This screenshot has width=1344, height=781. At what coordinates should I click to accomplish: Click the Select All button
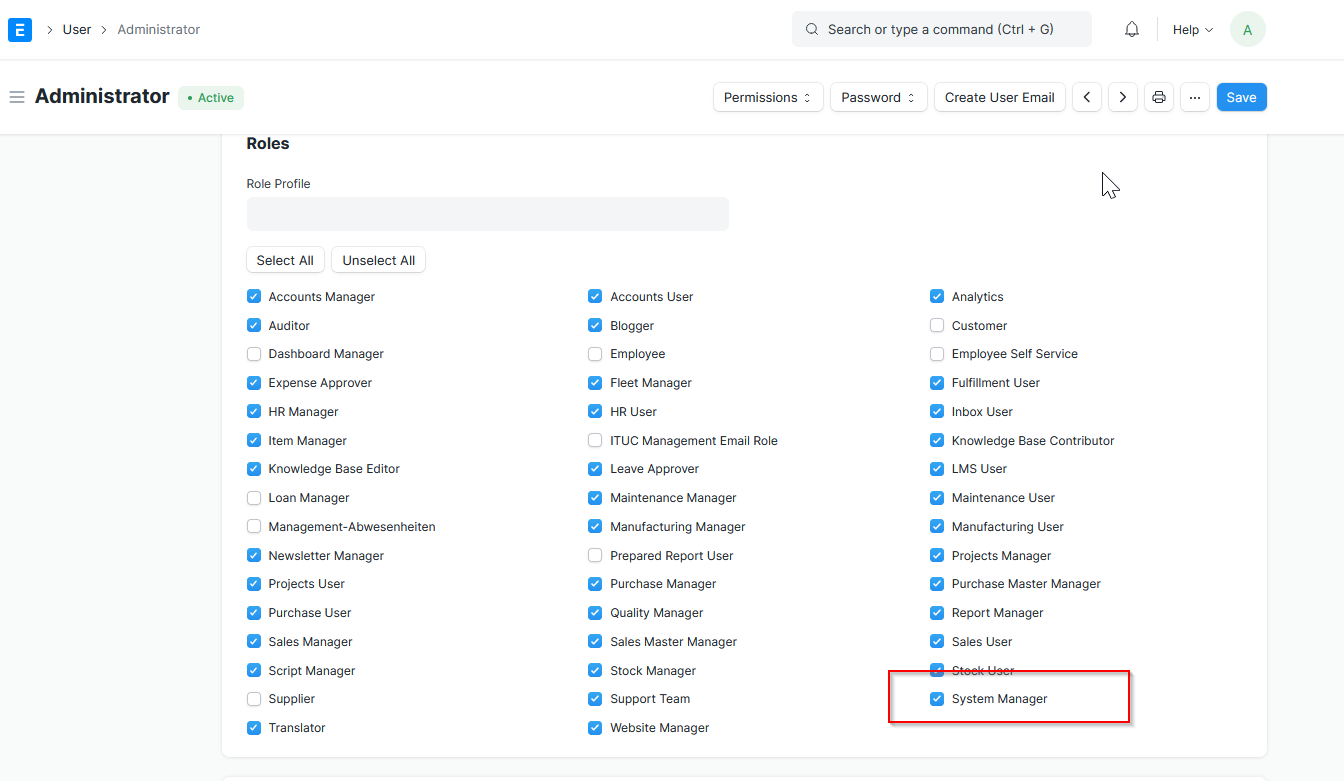pyautogui.click(x=285, y=259)
